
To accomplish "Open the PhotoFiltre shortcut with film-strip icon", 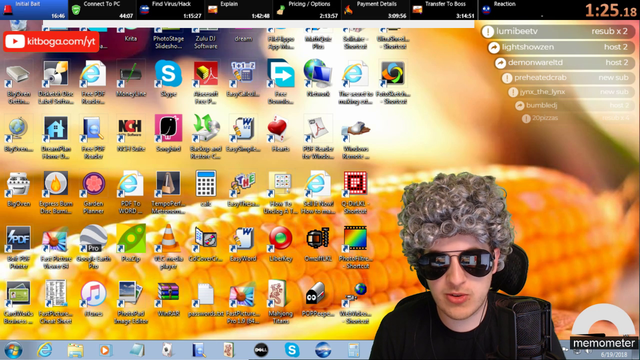I will (356, 247).
